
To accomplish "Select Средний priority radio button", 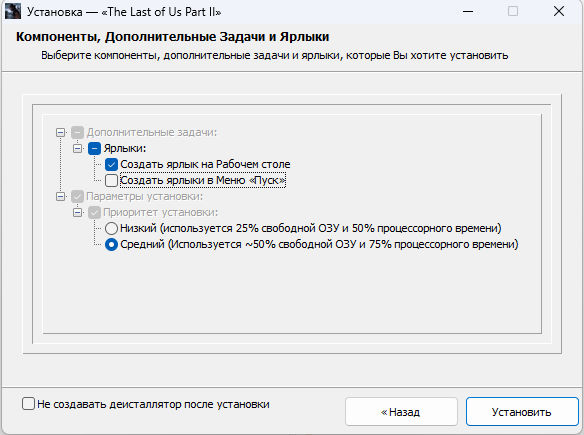I will point(111,245).
